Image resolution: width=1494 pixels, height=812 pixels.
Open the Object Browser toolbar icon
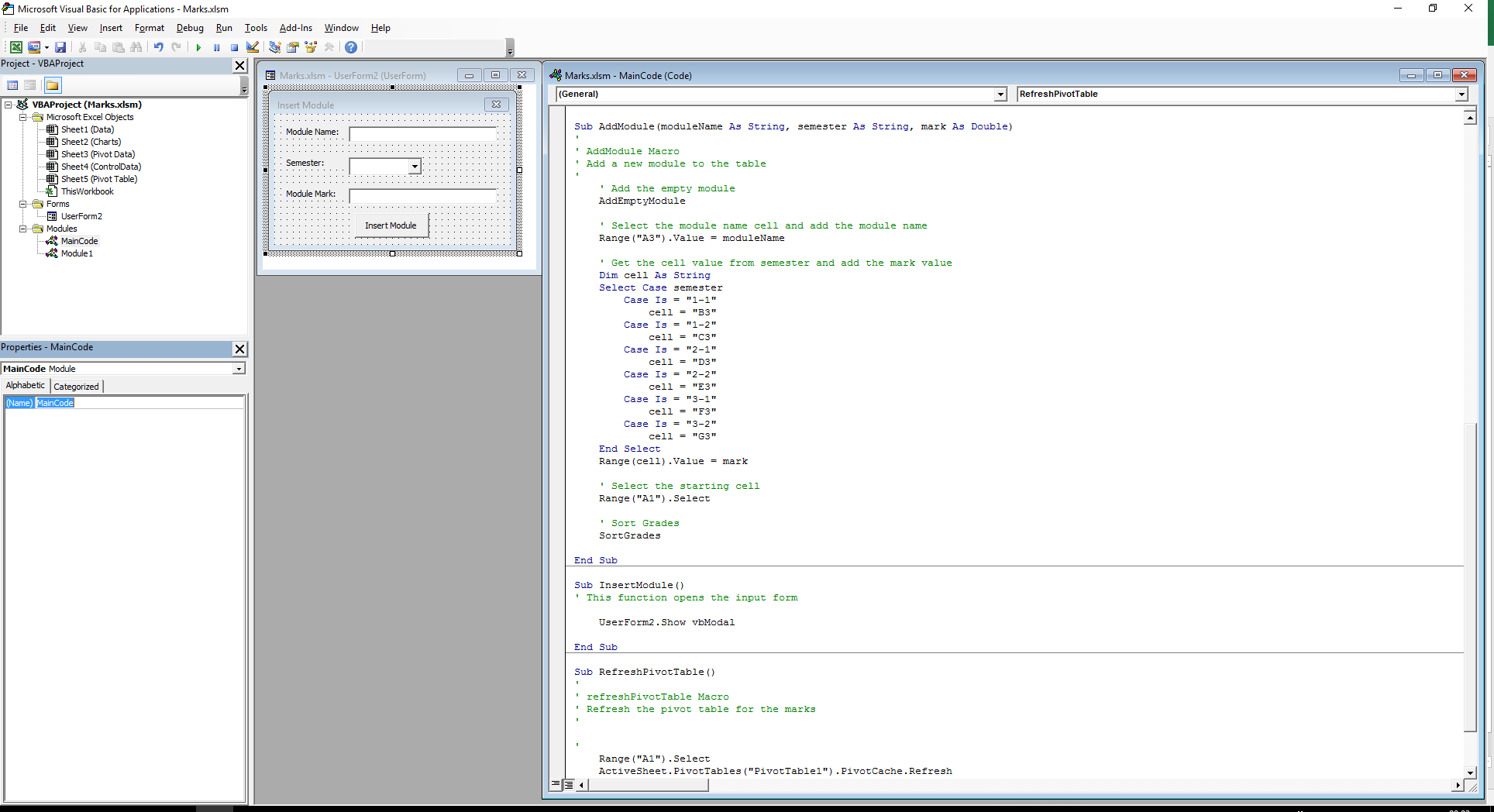click(x=312, y=47)
